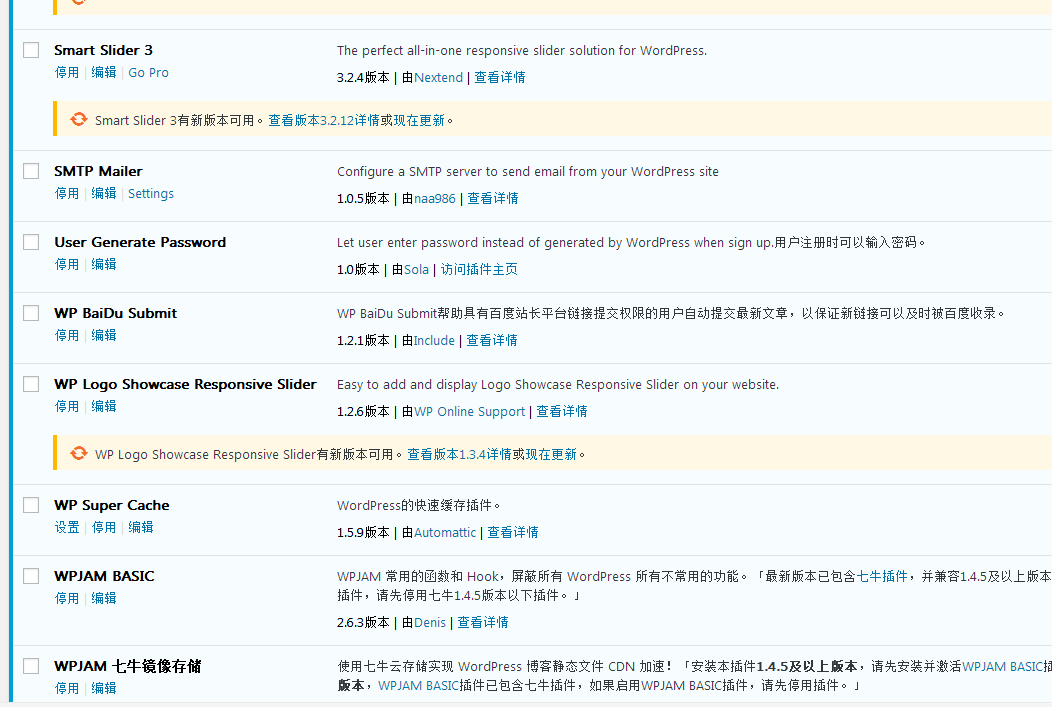Deactivate WP Super Cache via 停用
The height and width of the screenshot is (707, 1052).
point(104,527)
